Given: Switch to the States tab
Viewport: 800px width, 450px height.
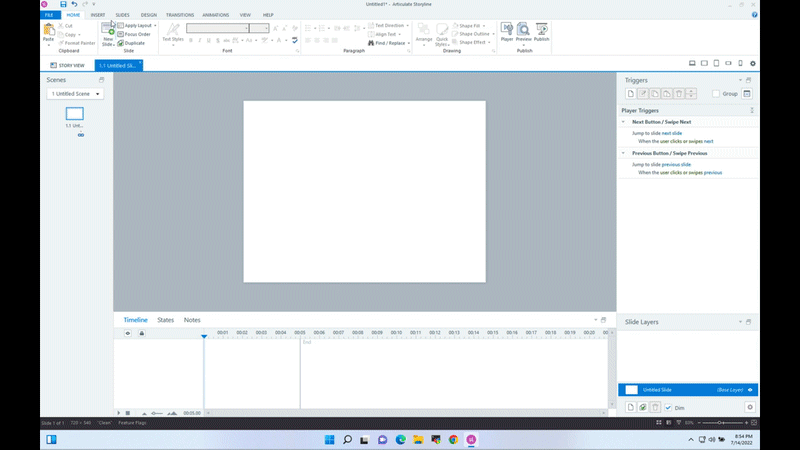Looking at the screenshot, I should click(165, 320).
